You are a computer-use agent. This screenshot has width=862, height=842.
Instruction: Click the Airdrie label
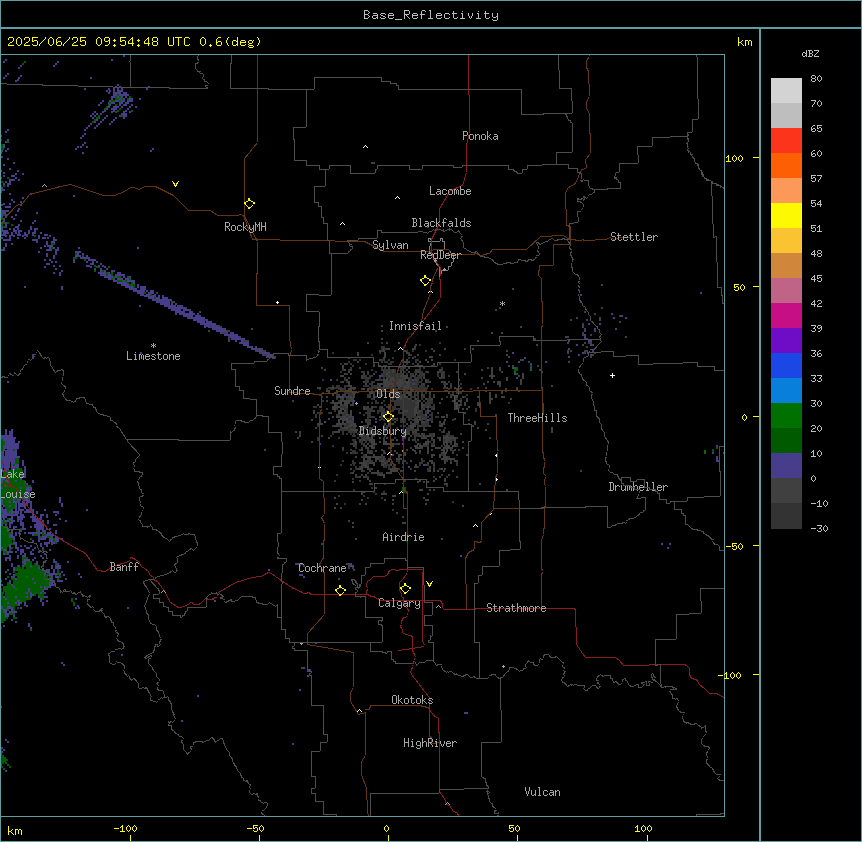[x=404, y=537]
